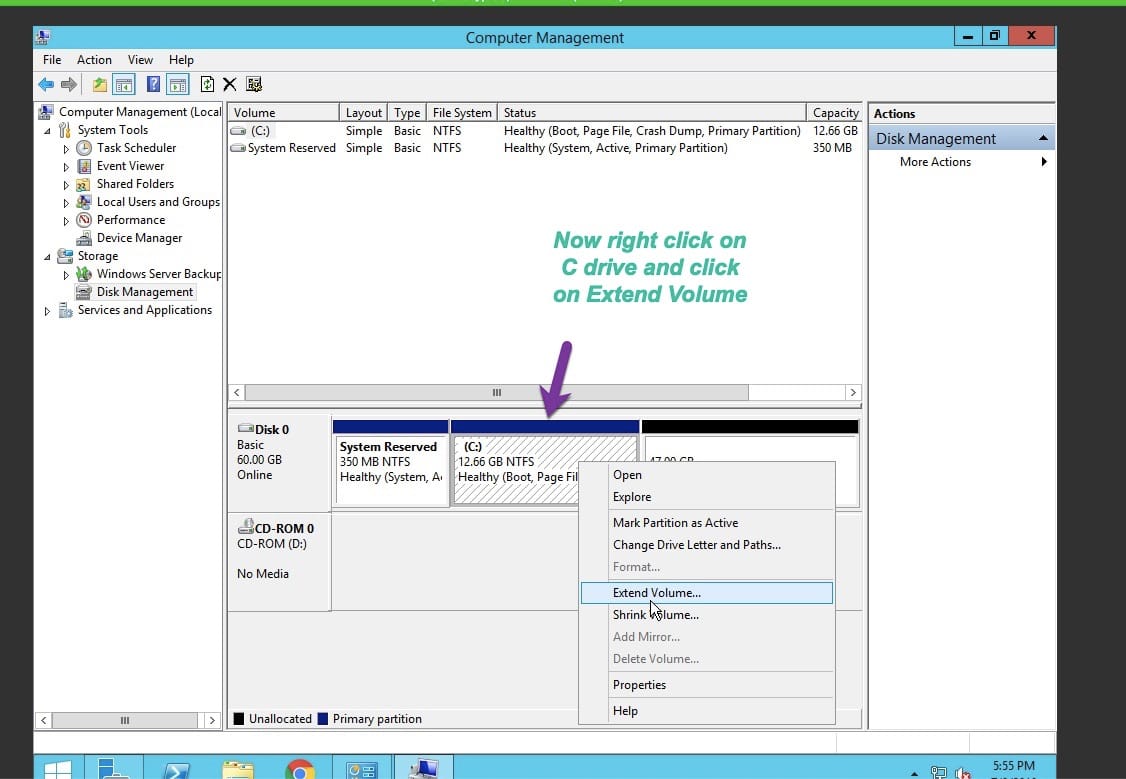Collapse the Storage tree node
Screen dimensions: 1126x779
pyautogui.click(x=46, y=256)
